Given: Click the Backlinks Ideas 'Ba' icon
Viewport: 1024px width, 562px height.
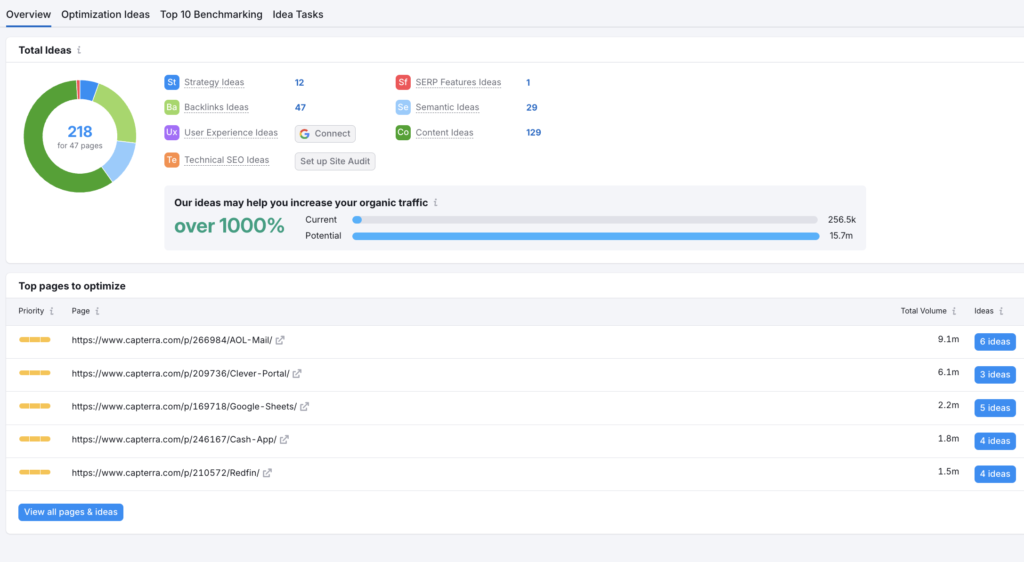Looking at the screenshot, I should 172,107.
